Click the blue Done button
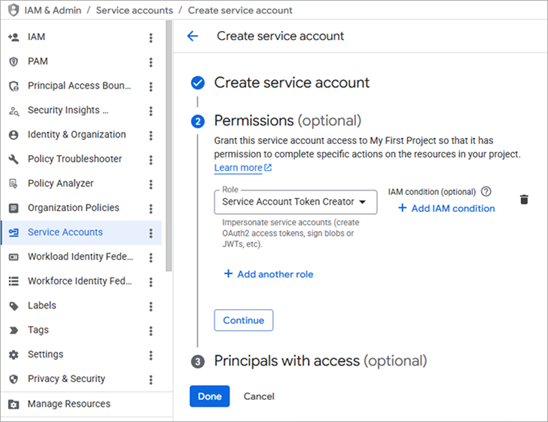 210,396
